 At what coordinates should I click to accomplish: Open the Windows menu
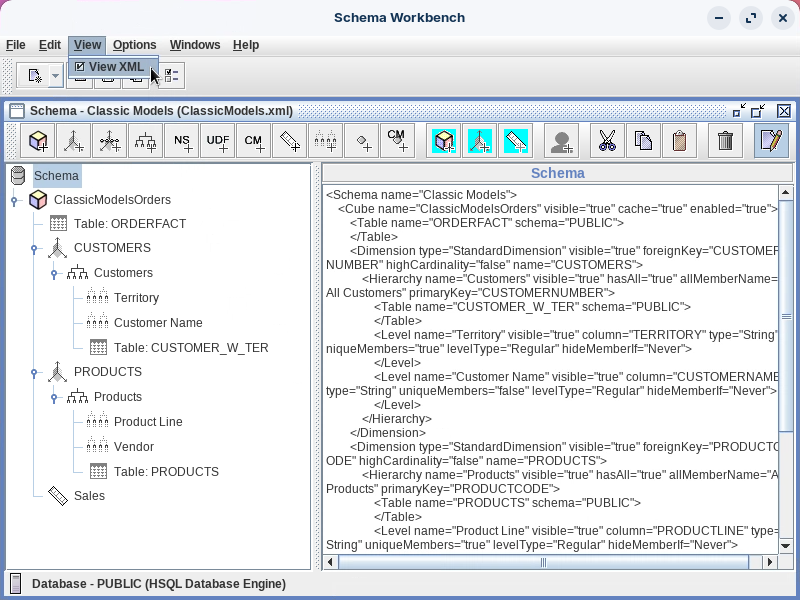point(195,45)
